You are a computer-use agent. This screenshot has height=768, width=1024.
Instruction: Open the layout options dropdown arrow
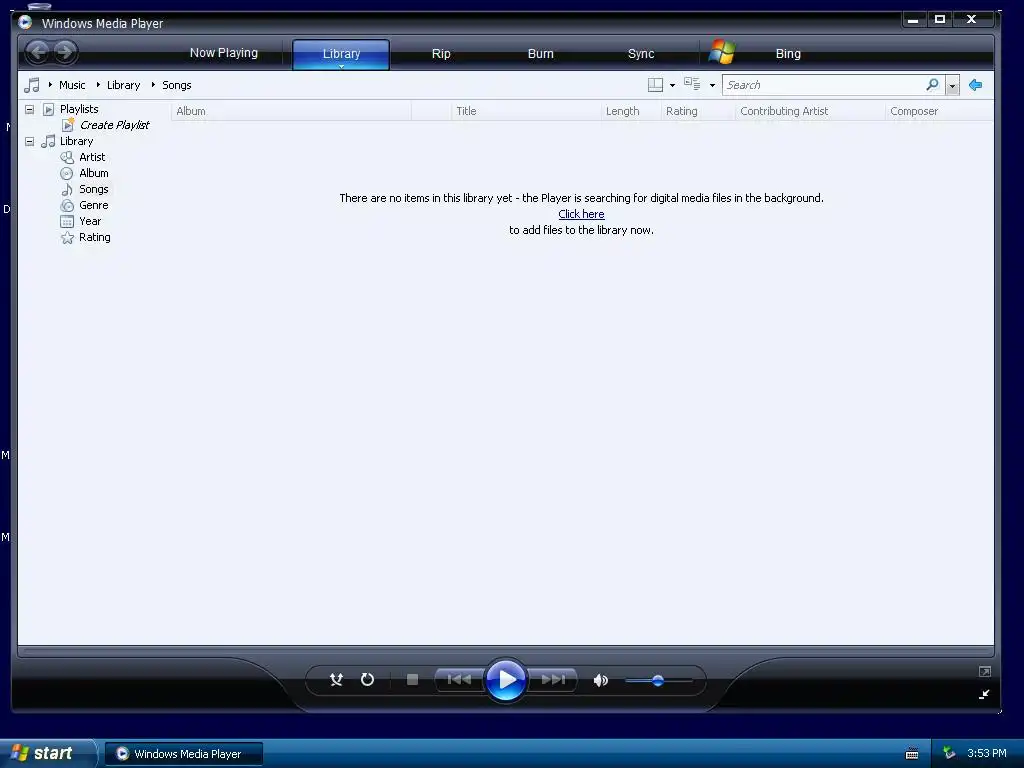tap(673, 86)
